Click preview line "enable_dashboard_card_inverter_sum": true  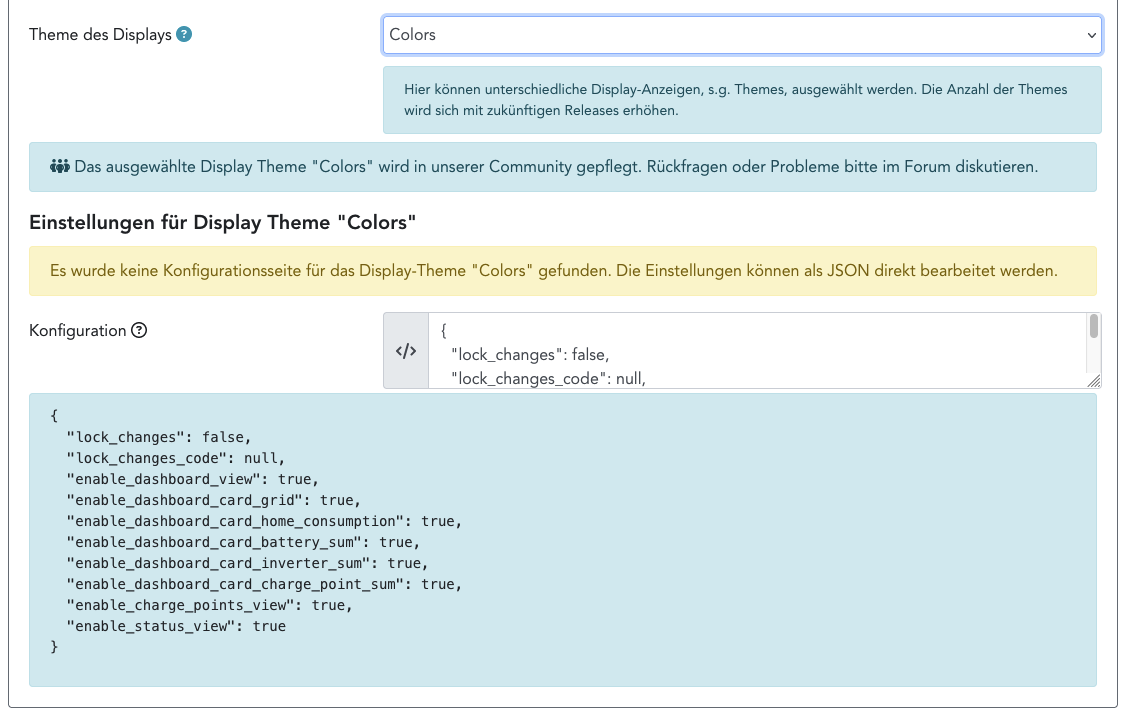click(x=247, y=563)
